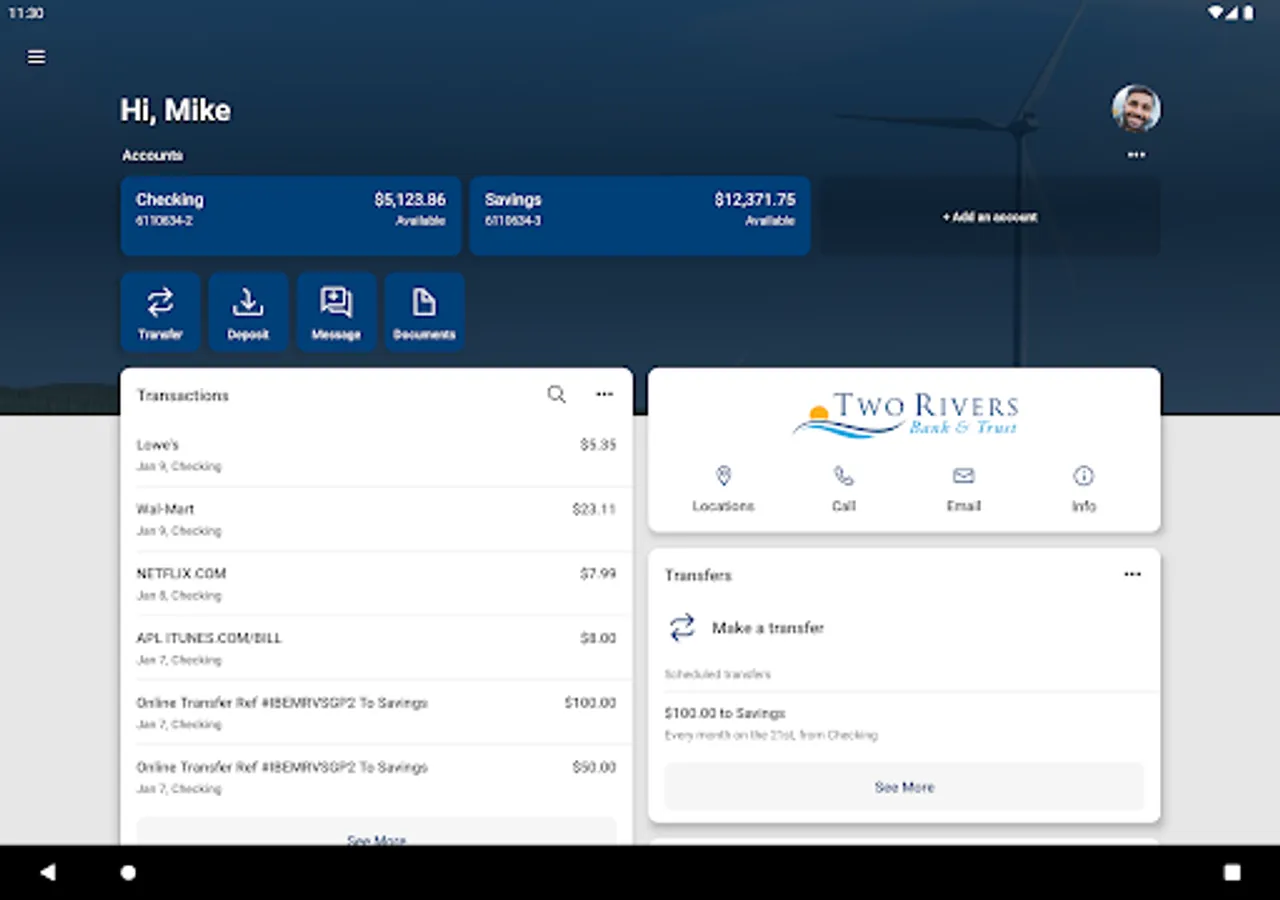Viewport: 1280px width, 900px height.
Task: Tap the Two Rivers Bank & Trust logo
Action: tap(905, 416)
